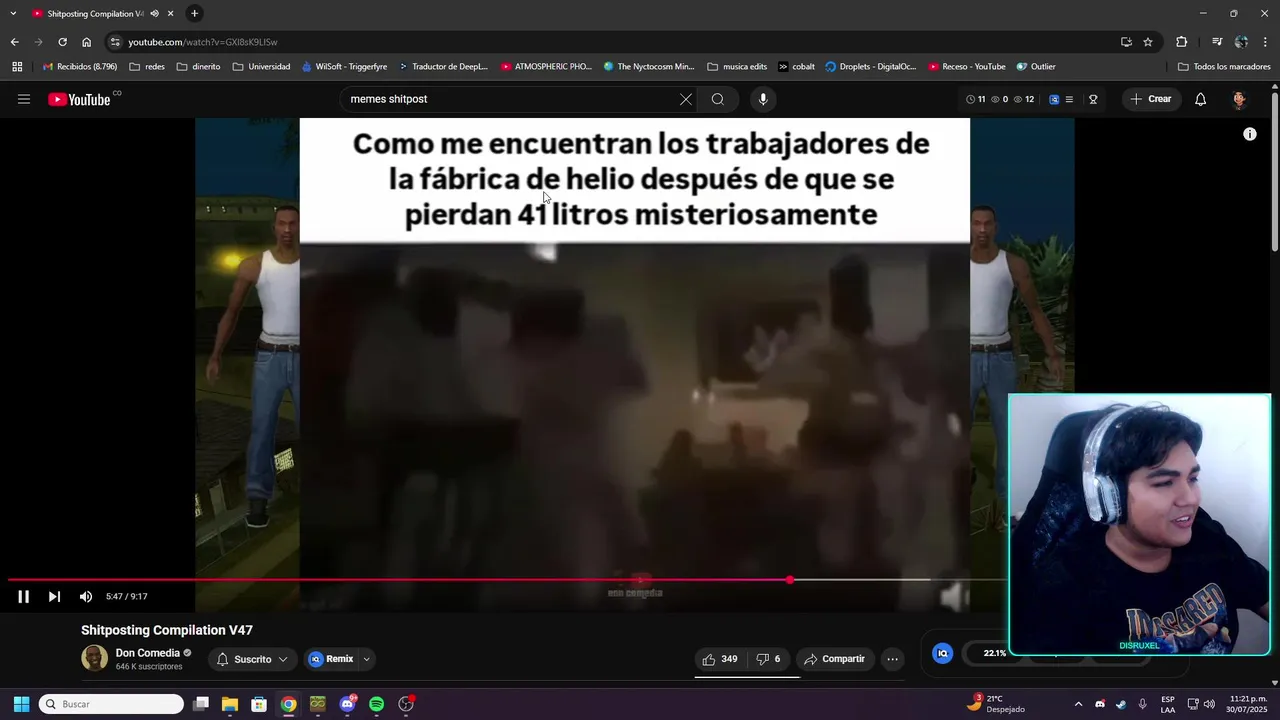Open the Don Comedia channel link
The image size is (1280, 720).
click(147, 653)
